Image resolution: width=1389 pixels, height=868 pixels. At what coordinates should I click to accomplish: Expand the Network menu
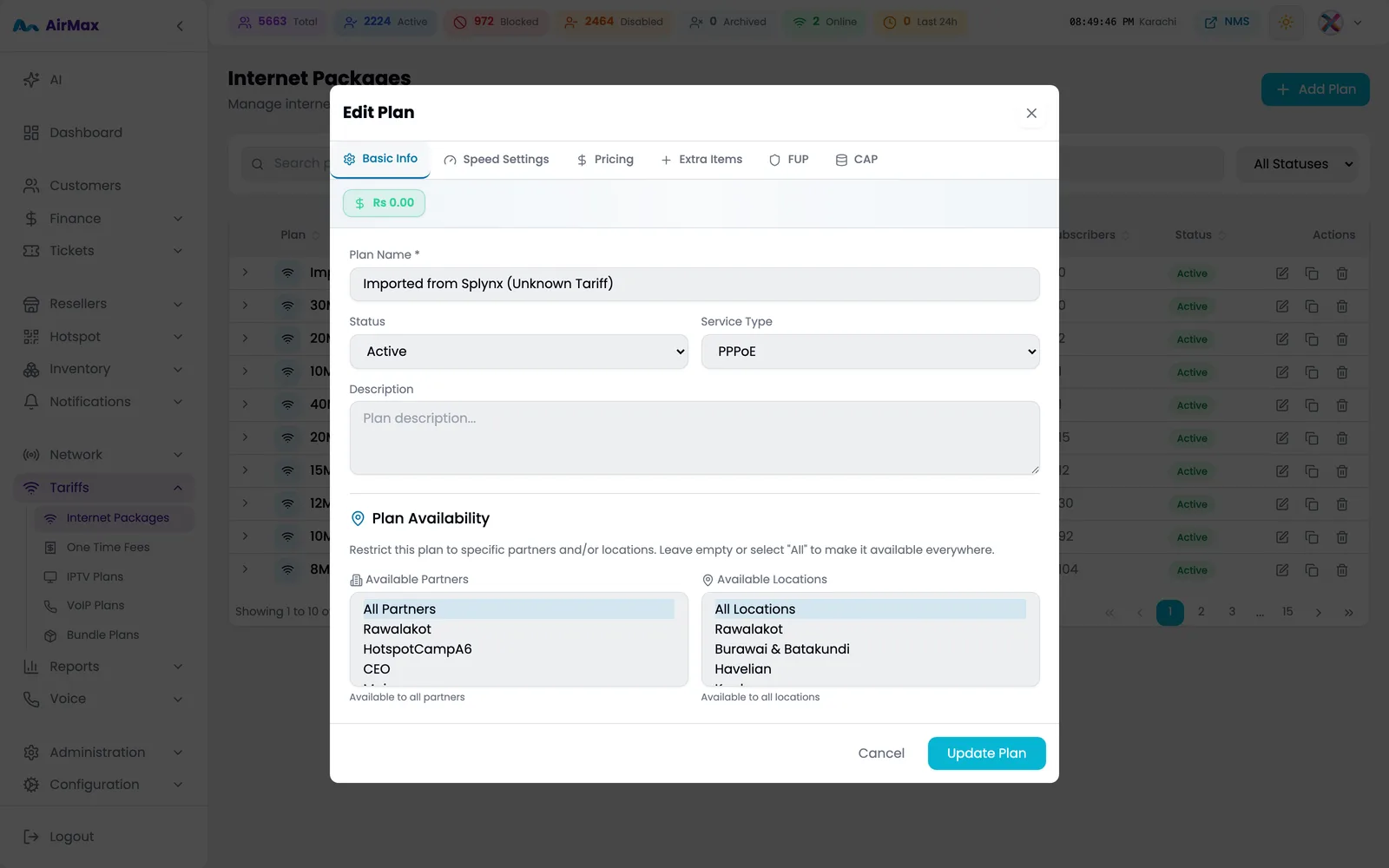coord(104,455)
